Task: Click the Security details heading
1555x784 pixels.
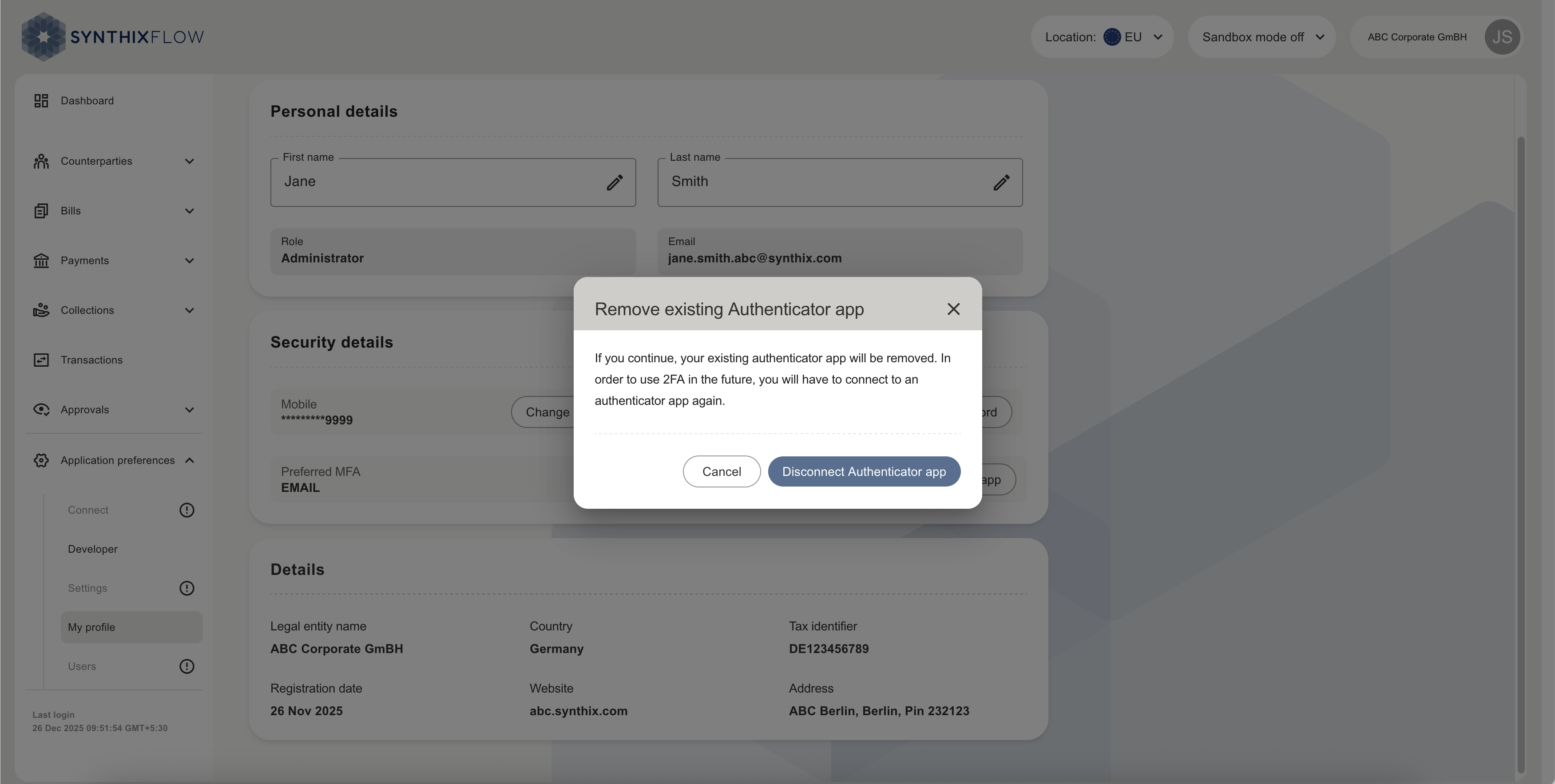Action: pos(331,342)
